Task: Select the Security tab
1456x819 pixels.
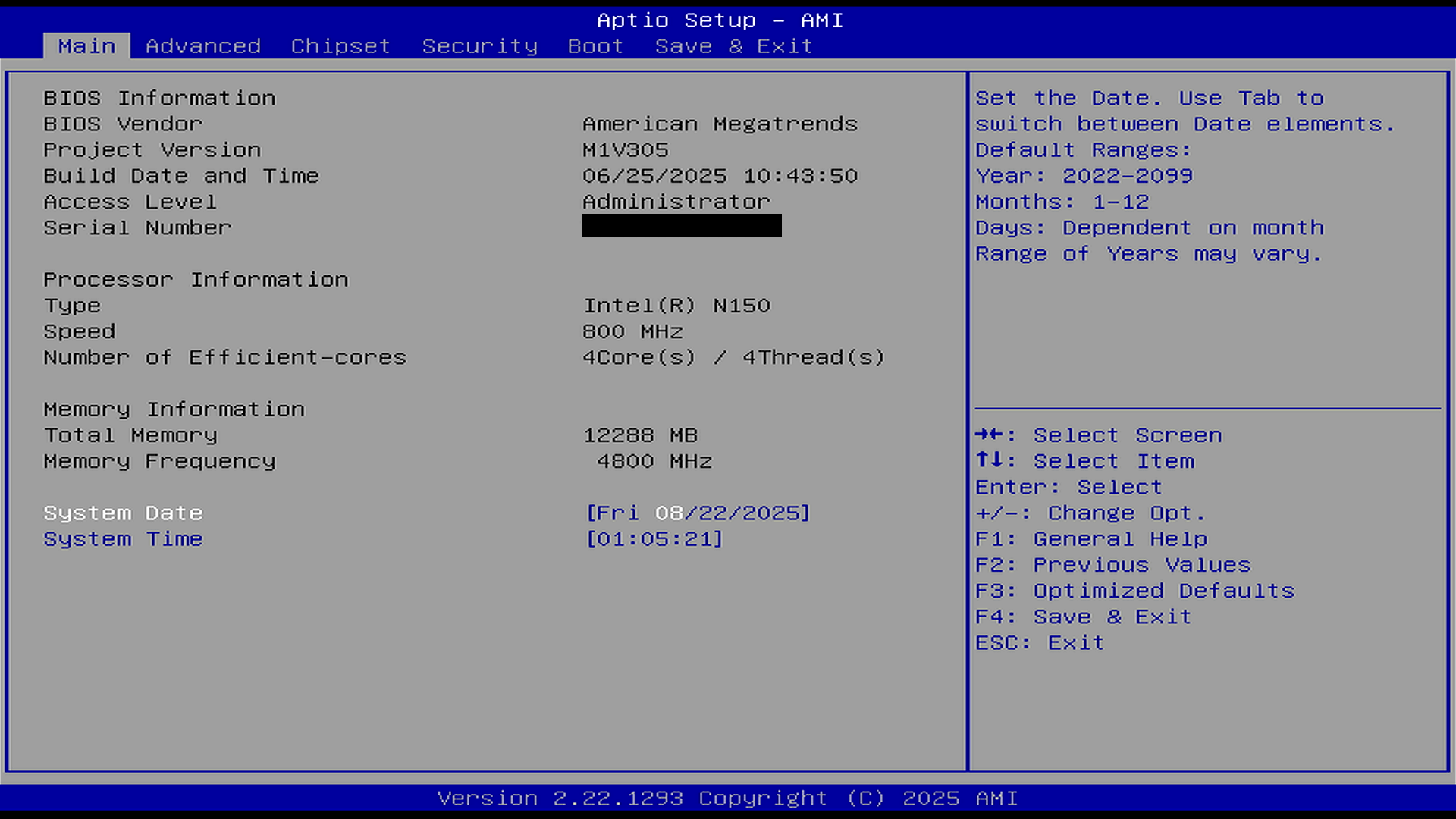Action: [x=479, y=46]
